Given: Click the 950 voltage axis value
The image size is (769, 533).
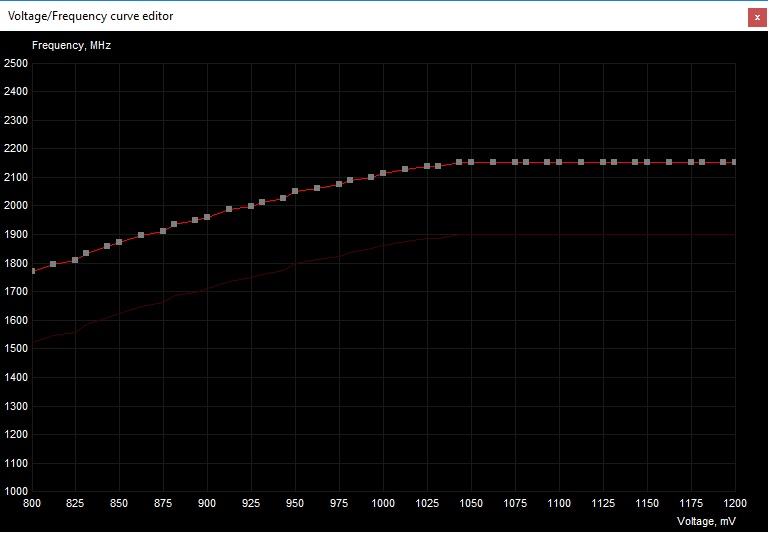Looking at the screenshot, I should [x=295, y=503].
